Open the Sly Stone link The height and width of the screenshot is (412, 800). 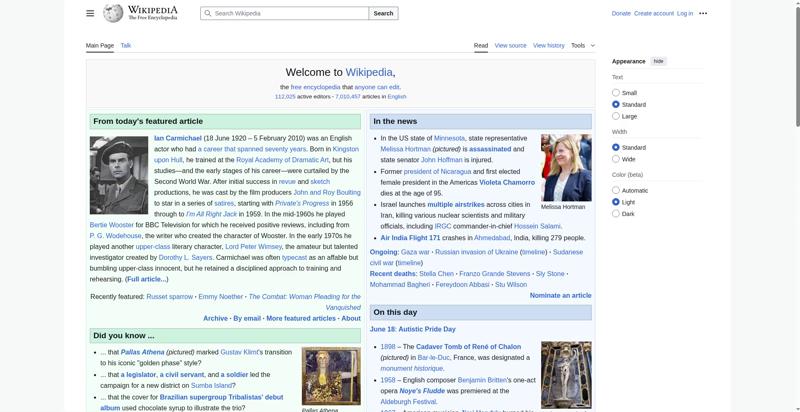click(550, 274)
